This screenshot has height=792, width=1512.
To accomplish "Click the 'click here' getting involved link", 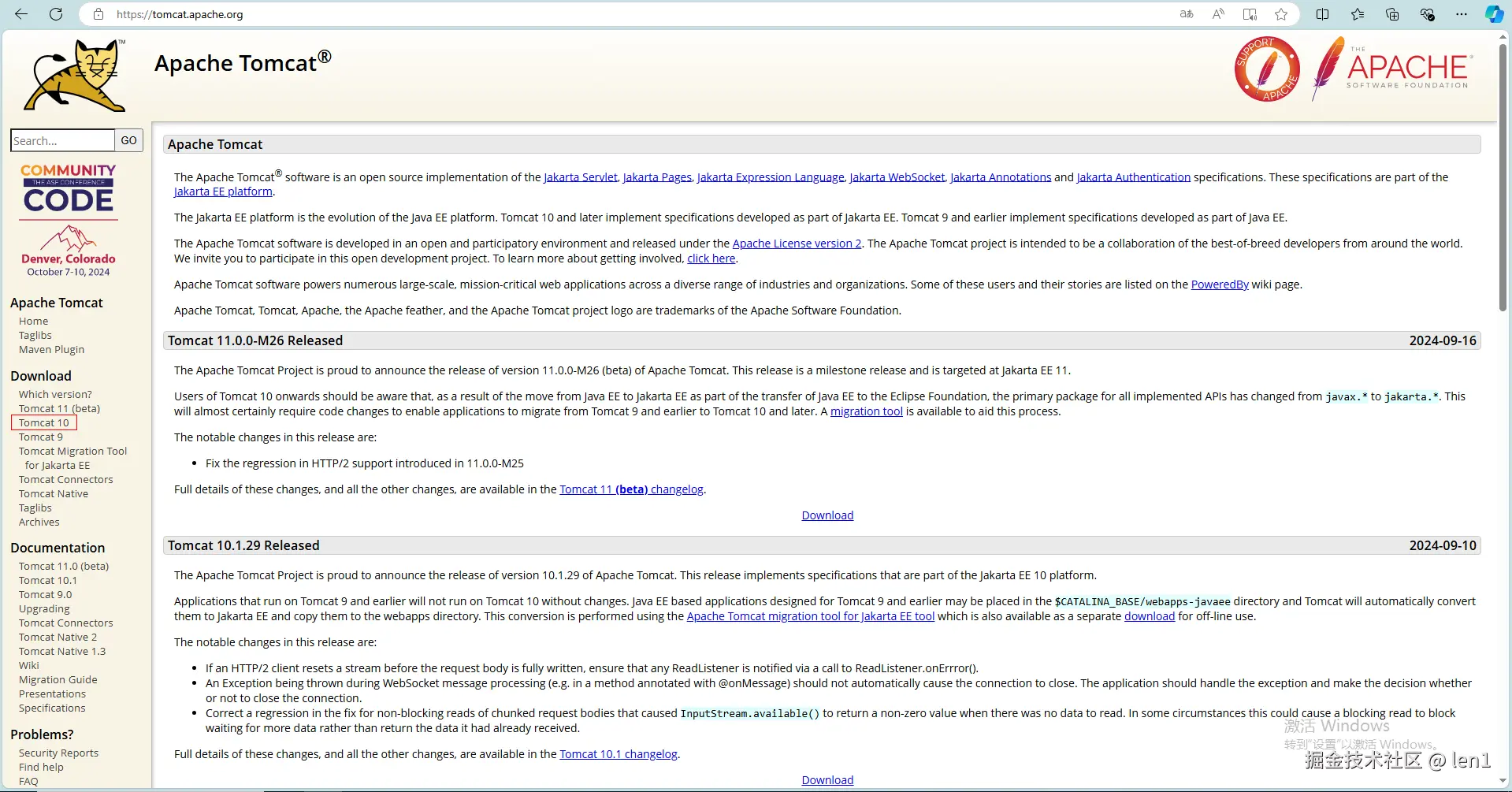I will coord(711,258).
